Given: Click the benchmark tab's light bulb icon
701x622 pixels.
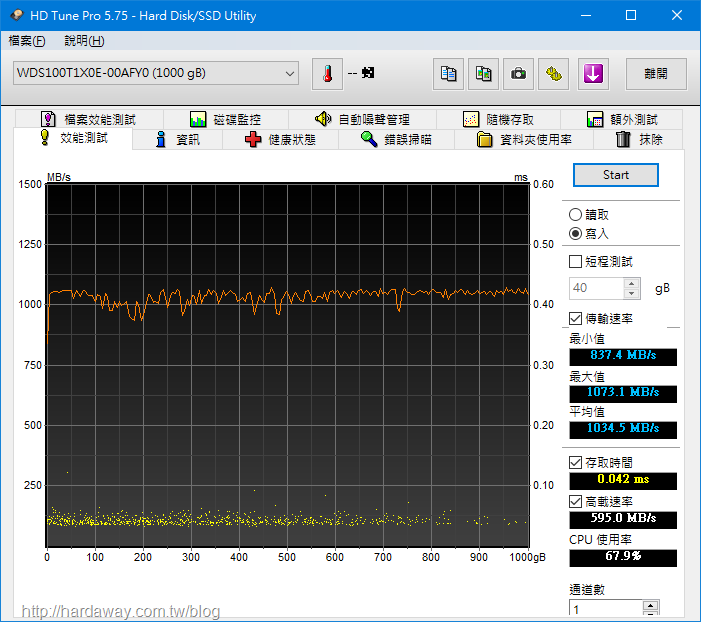Looking at the screenshot, I should 45,137.
